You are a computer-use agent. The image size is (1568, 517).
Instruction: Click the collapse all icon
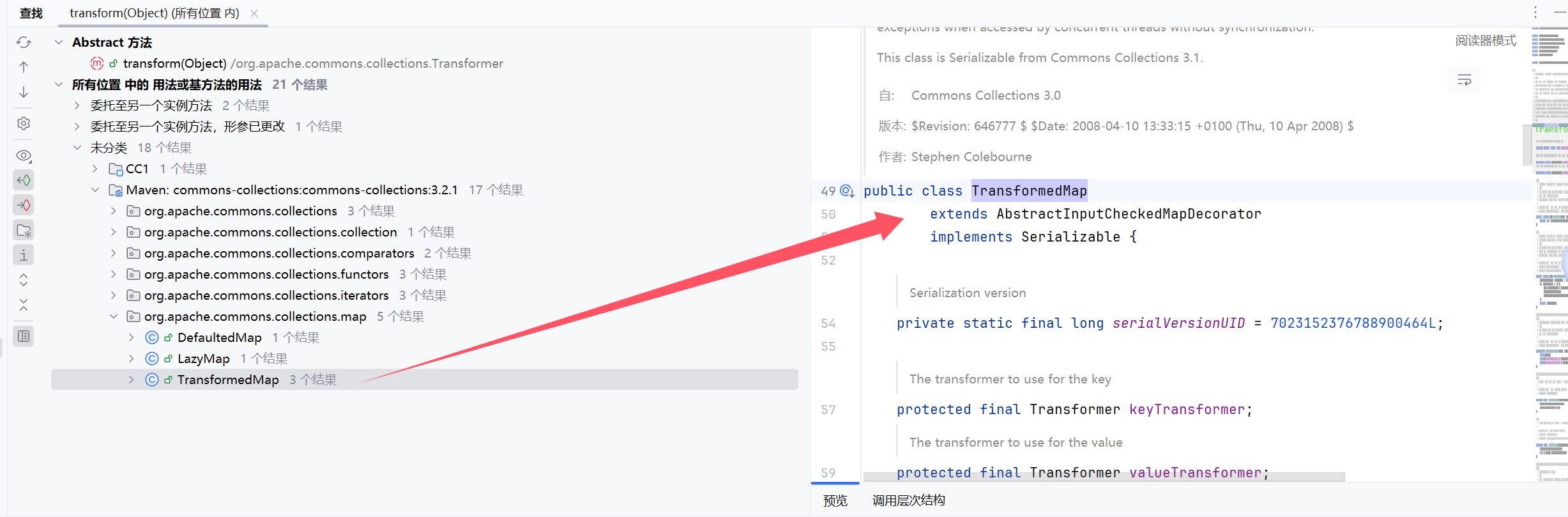pyautogui.click(x=24, y=305)
